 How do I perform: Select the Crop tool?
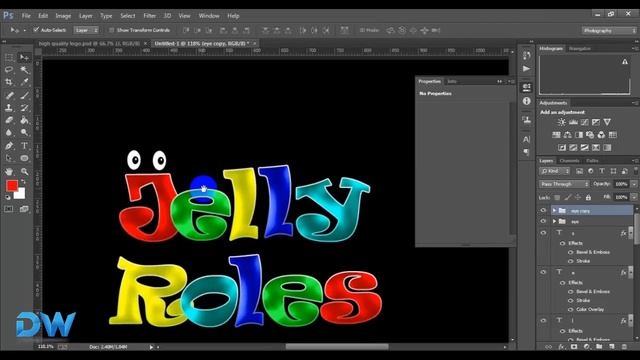9,82
